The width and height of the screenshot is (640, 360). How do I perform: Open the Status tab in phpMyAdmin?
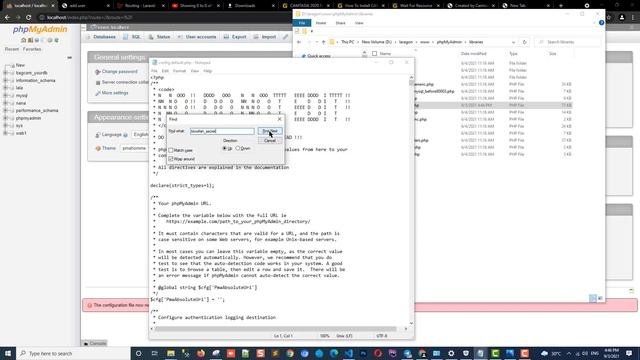coord(159,37)
